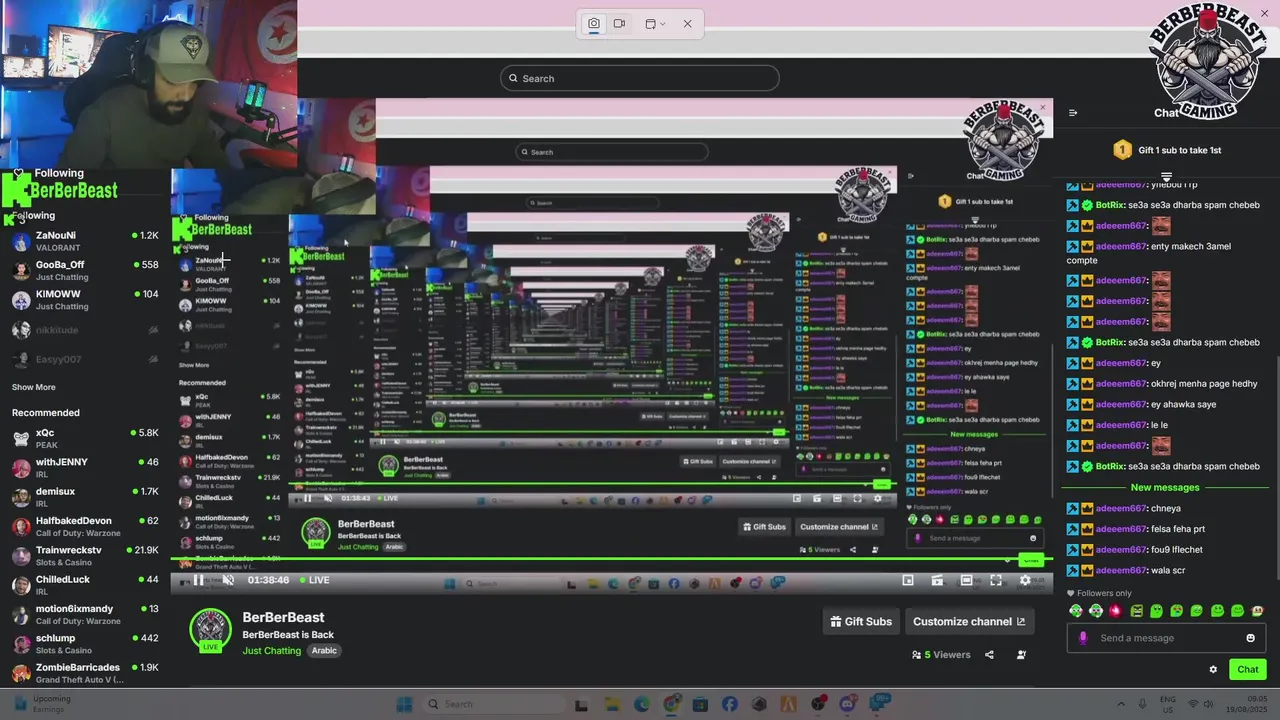Screen dimensions: 1280x720
Task: Click Gift Subs button
Action: [861, 621]
